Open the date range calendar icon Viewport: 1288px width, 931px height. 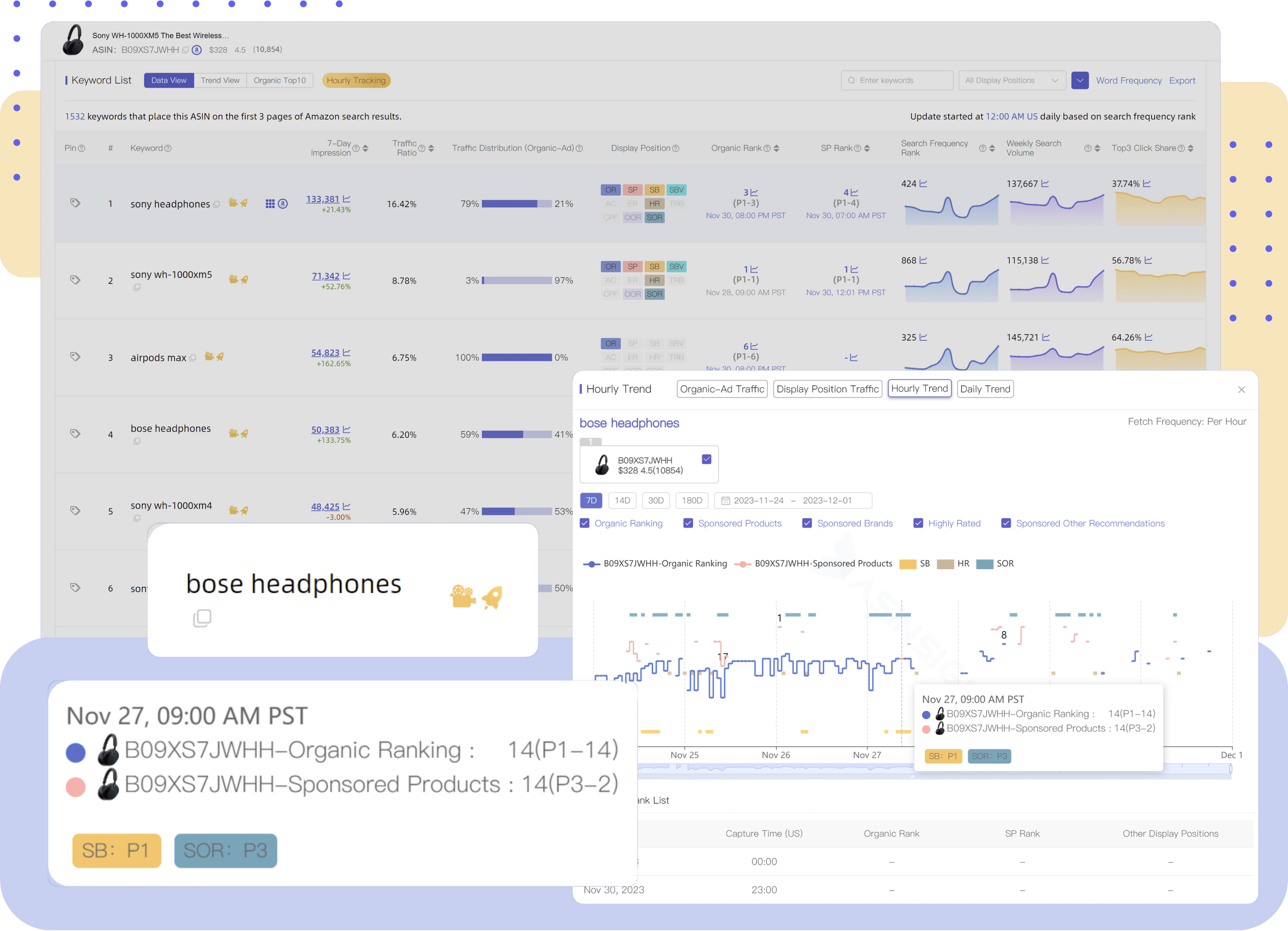[x=725, y=500]
